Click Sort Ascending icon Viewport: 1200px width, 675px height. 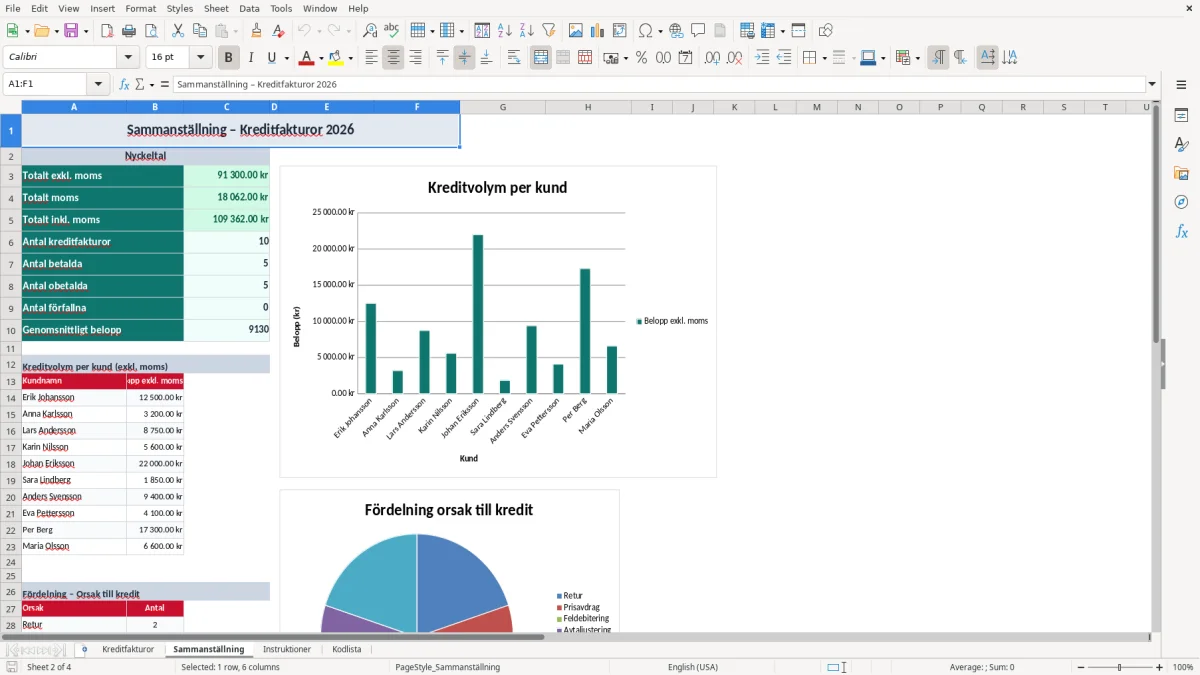pyautogui.click(x=505, y=31)
